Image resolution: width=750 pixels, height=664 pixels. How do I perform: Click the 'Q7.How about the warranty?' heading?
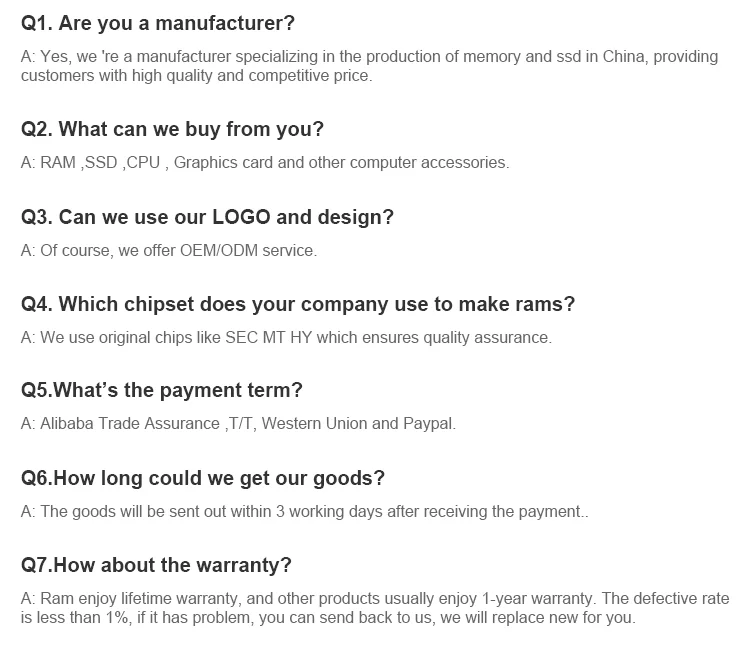click(156, 565)
